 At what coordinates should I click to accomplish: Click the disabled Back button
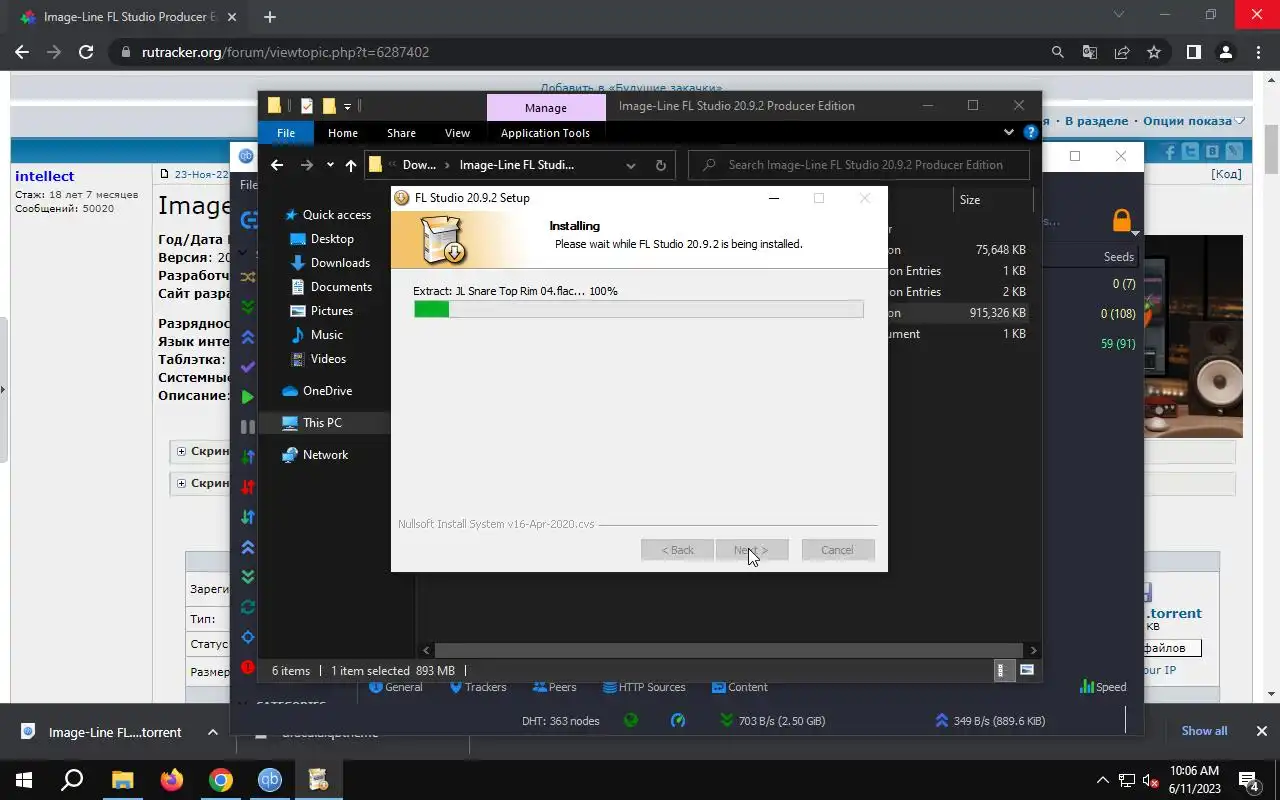[677, 550]
